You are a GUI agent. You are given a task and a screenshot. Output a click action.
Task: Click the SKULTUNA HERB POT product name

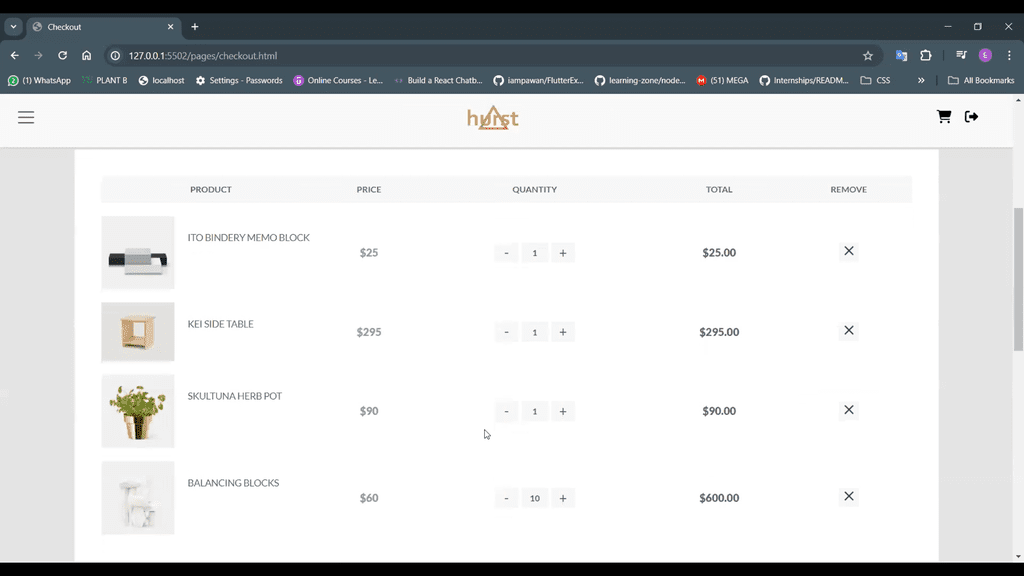[x=234, y=396]
